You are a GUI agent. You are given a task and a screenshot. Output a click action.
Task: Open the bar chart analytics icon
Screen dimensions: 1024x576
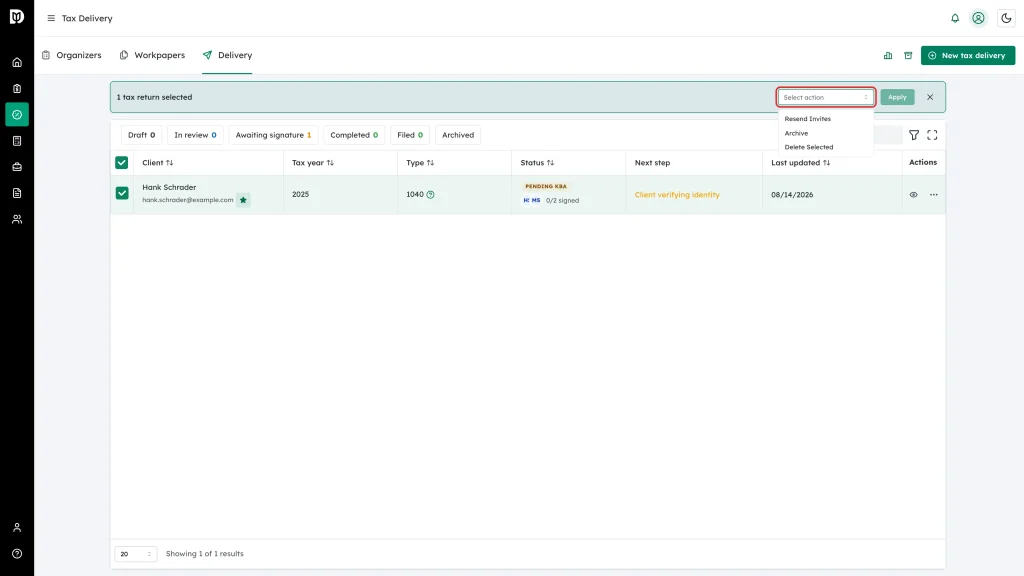coord(888,56)
